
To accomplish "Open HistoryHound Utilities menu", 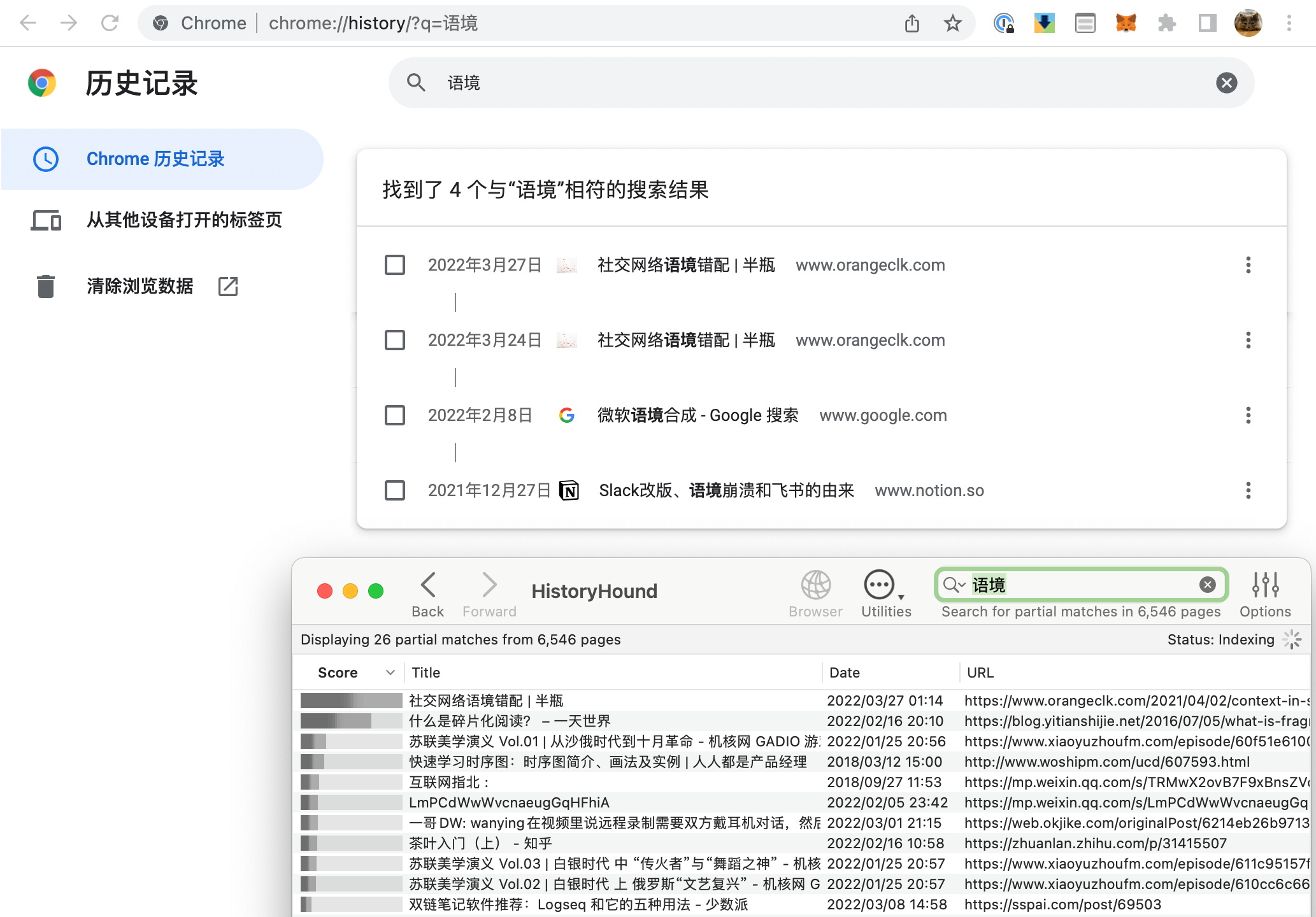I will point(886,595).
